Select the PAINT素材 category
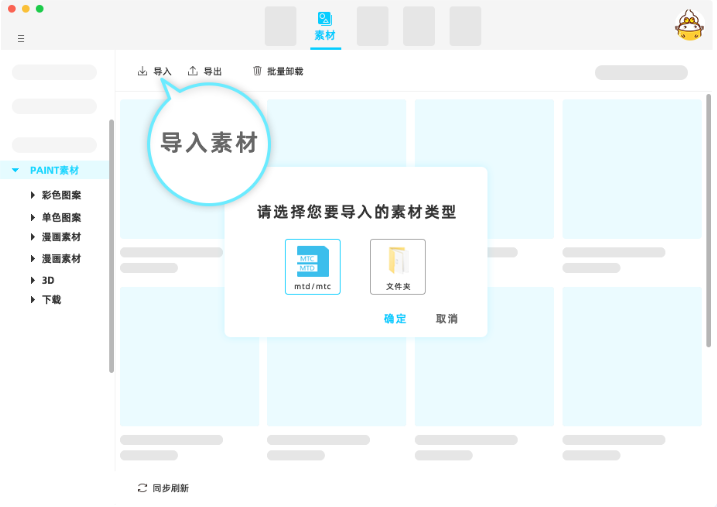Screen dimensions: 717x507 [54, 170]
